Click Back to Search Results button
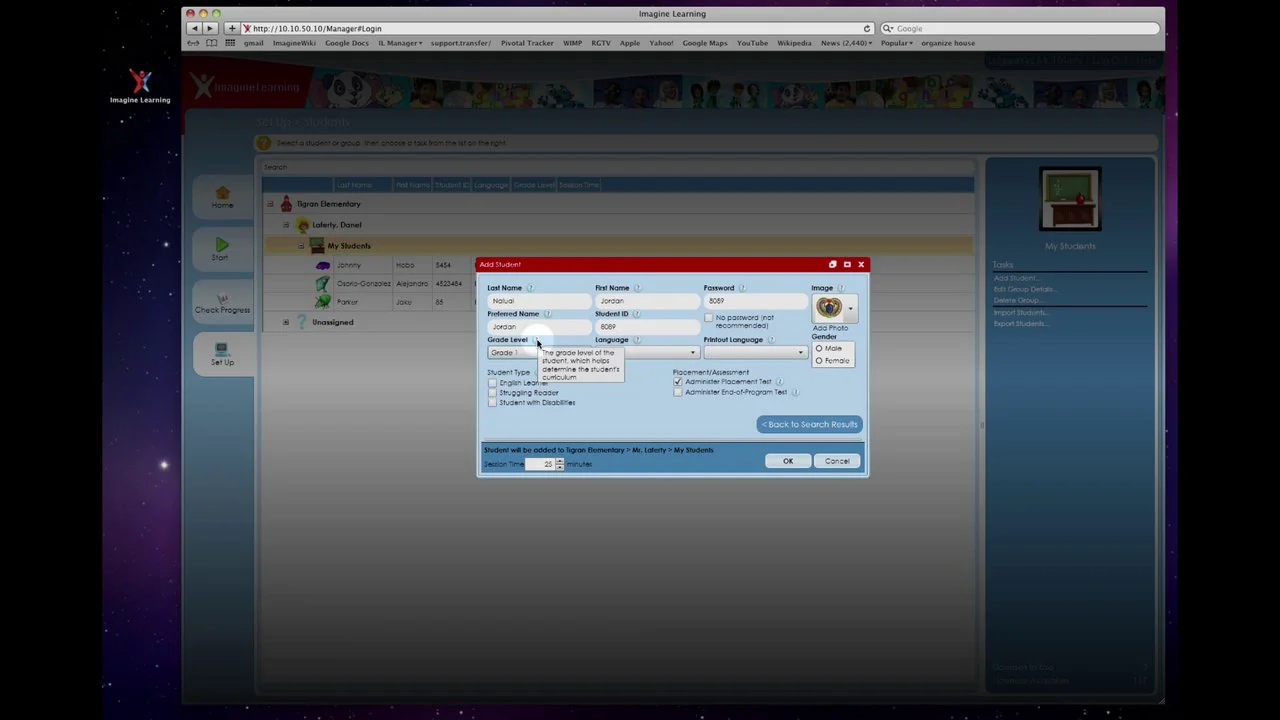The width and height of the screenshot is (1280, 720). tap(809, 424)
